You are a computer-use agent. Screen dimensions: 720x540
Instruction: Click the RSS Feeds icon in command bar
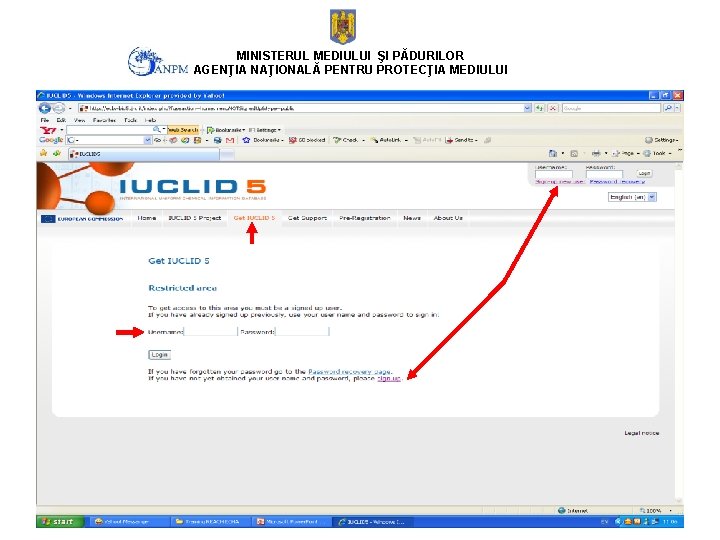(574, 153)
